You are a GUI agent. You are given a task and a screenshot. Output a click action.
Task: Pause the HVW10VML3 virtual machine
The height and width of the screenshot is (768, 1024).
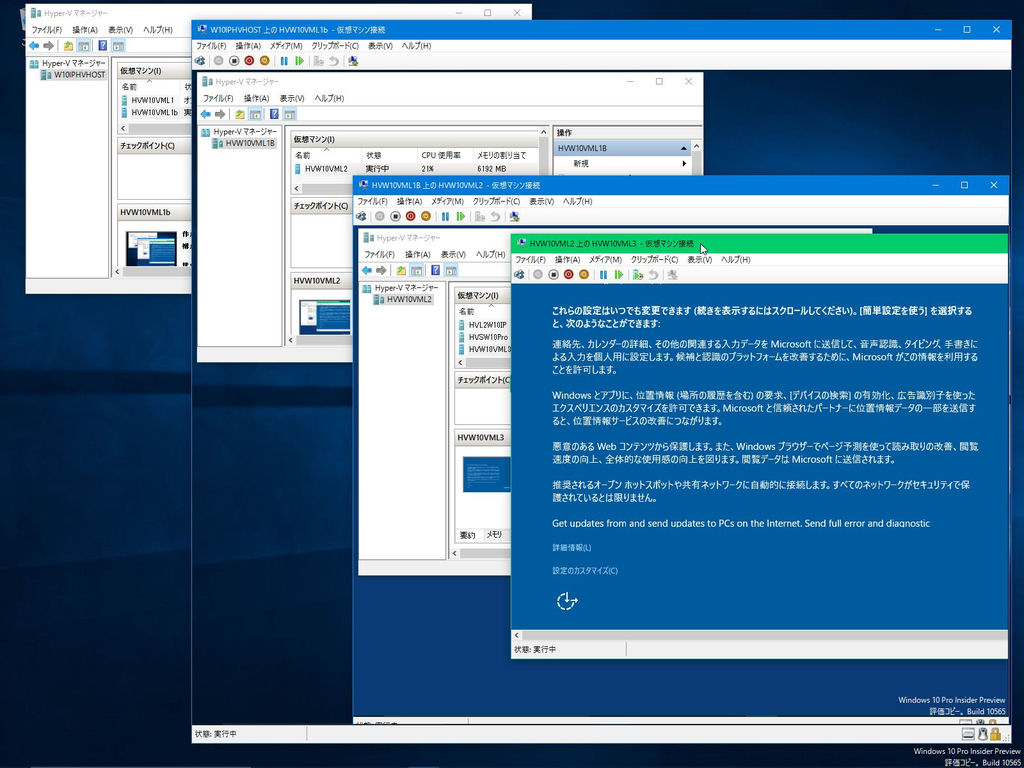point(603,275)
